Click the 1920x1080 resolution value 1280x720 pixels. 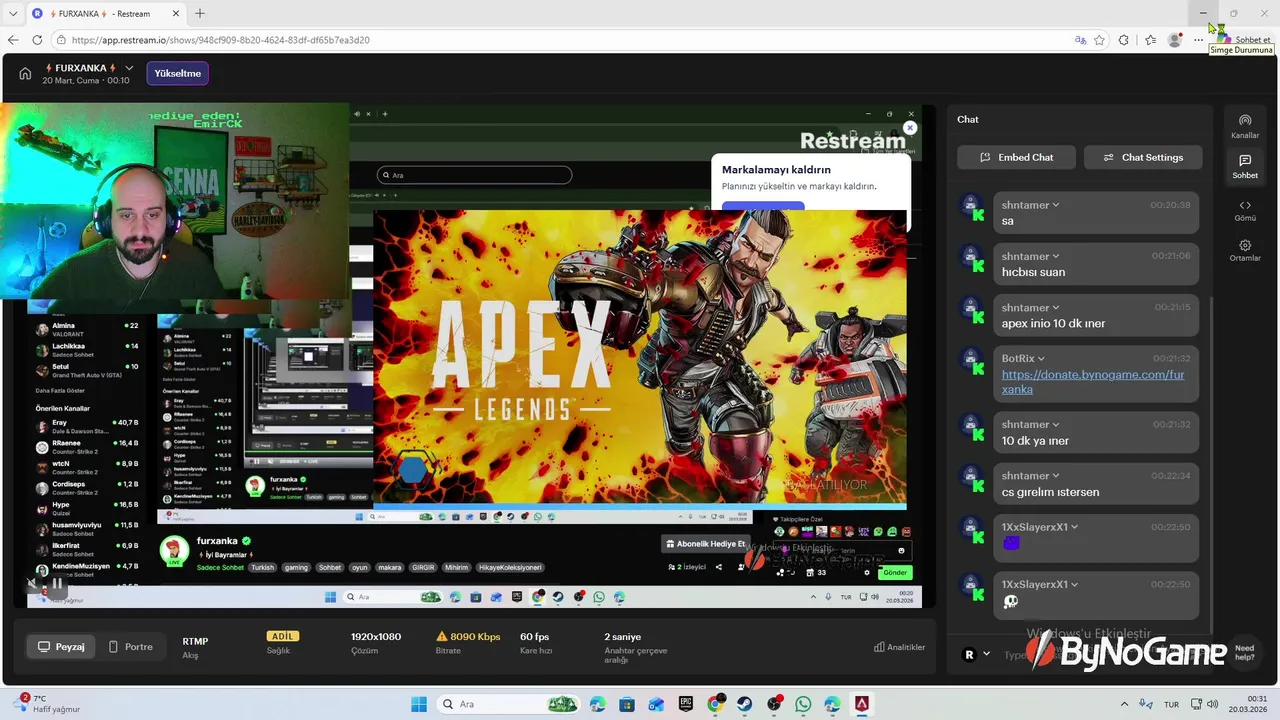point(376,637)
